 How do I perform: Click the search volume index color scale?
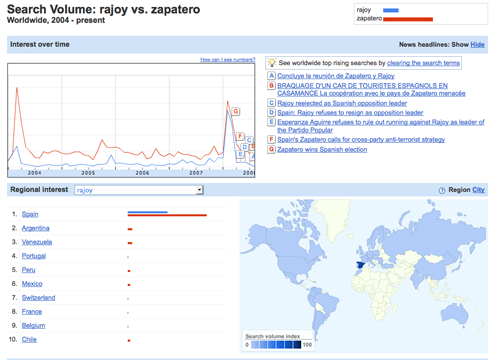click(x=276, y=345)
